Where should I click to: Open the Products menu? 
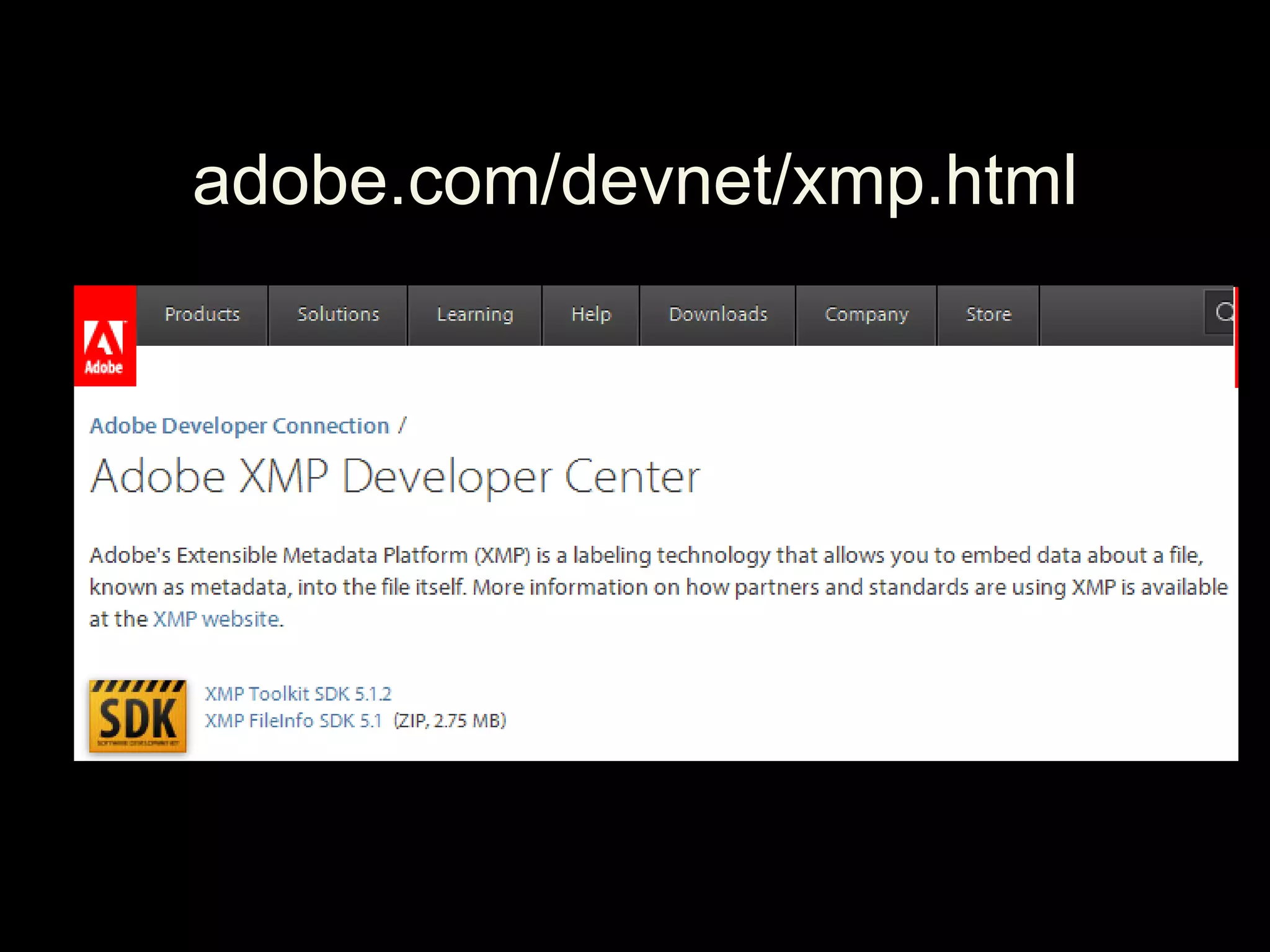click(202, 315)
